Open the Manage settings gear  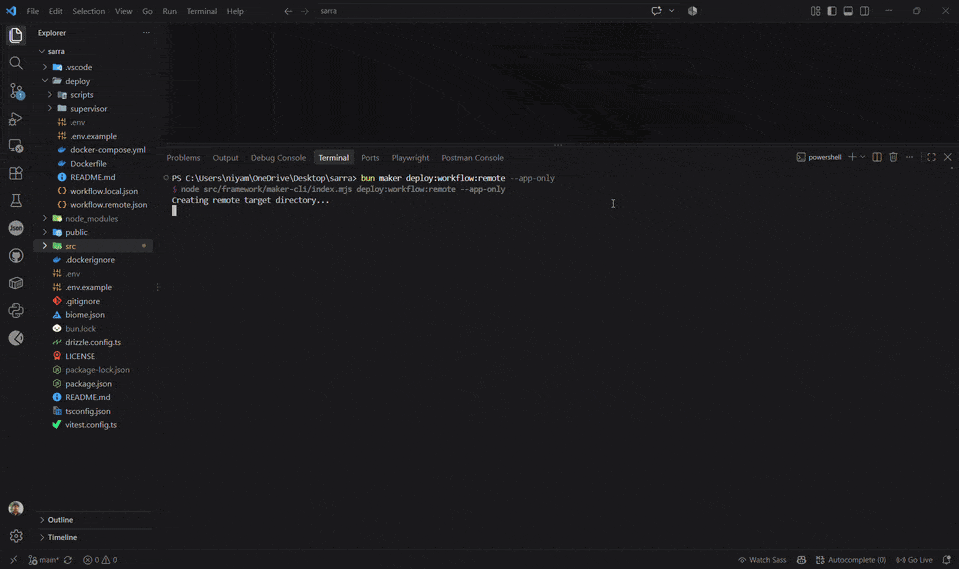16,536
